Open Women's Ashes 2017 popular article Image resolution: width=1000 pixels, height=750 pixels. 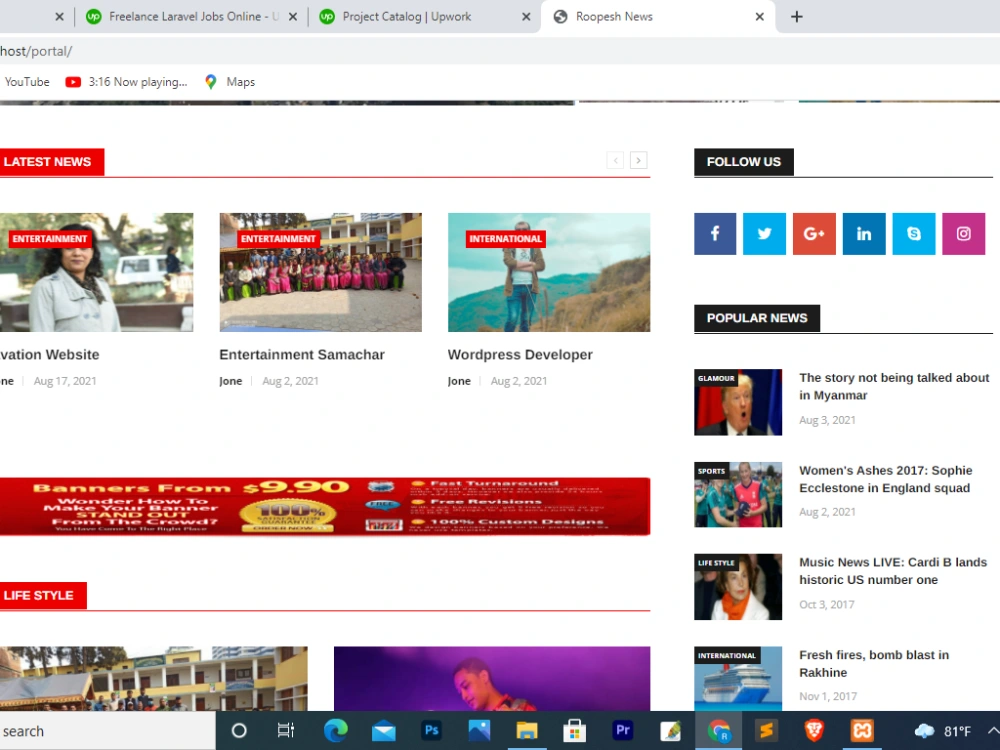885,479
